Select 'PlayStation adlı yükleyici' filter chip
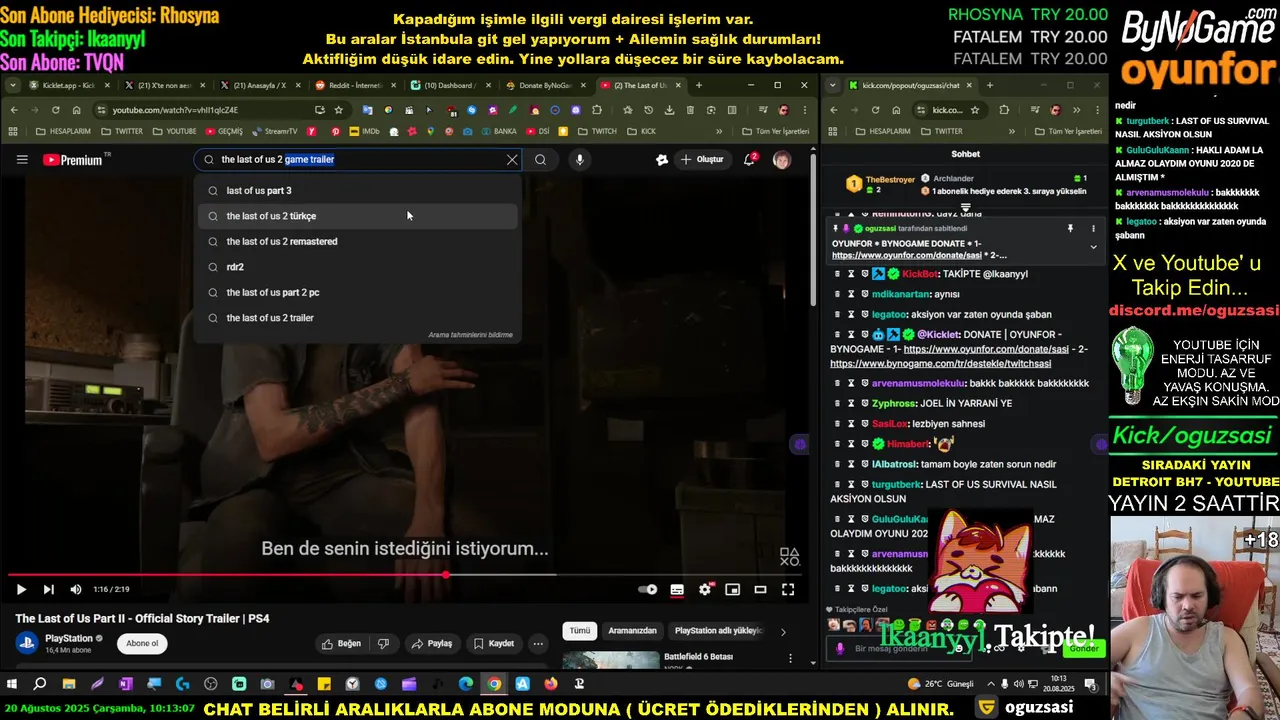Image resolution: width=1280 pixels, height=720 pixels. tap(718, 630)
